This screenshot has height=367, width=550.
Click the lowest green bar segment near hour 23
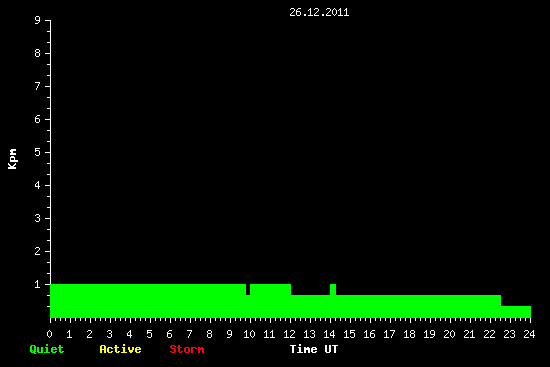516,312
